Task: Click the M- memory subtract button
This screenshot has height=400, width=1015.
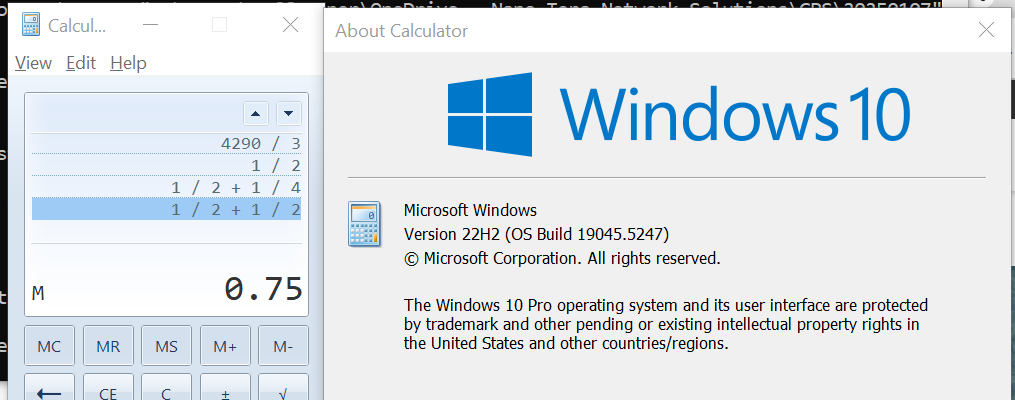Action: coord(283,346)
